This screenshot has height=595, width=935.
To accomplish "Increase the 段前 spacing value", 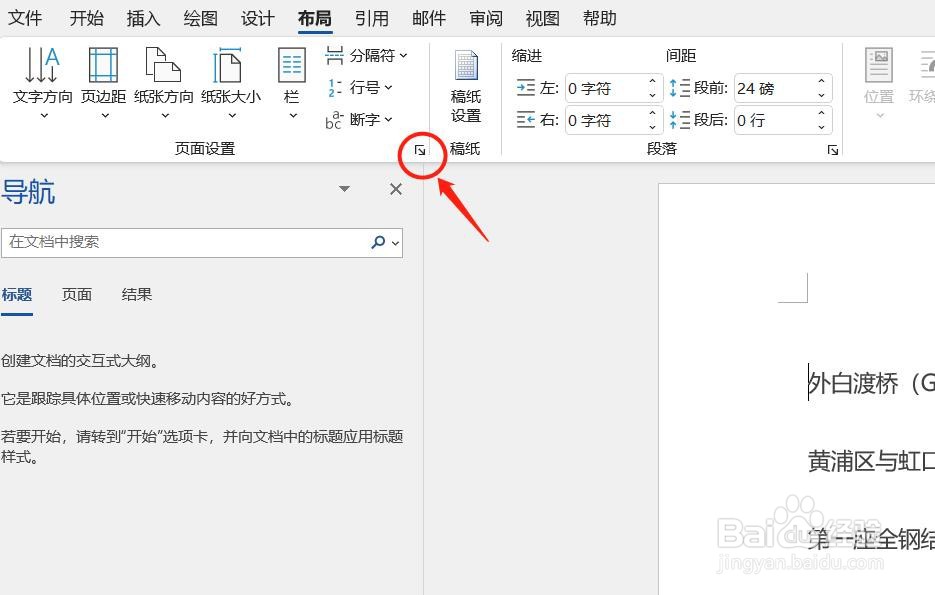I will 821,81.
